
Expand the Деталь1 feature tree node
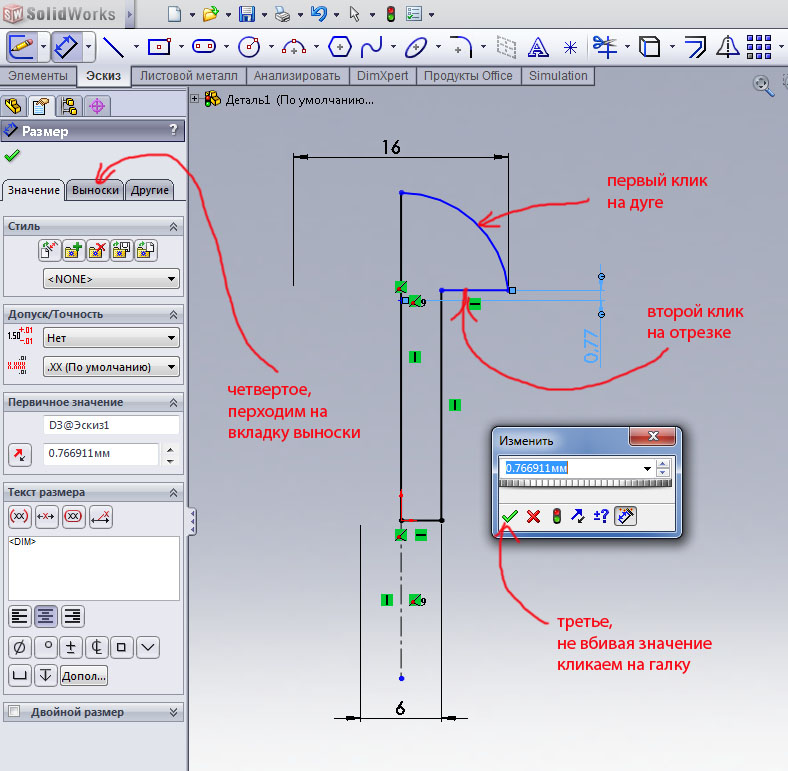pos(195,99)
